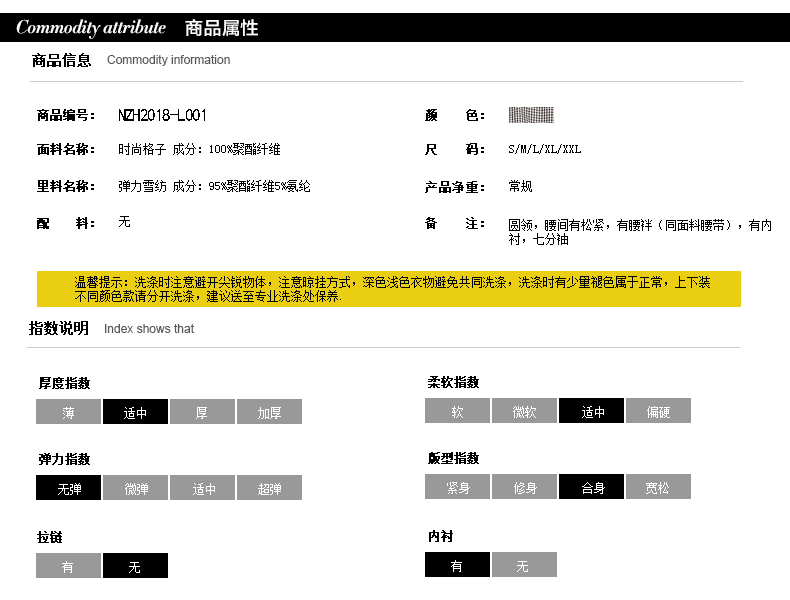The image size is (790, 600).
Task: Choose 有 under 拉链
Action: click(69, 566)
